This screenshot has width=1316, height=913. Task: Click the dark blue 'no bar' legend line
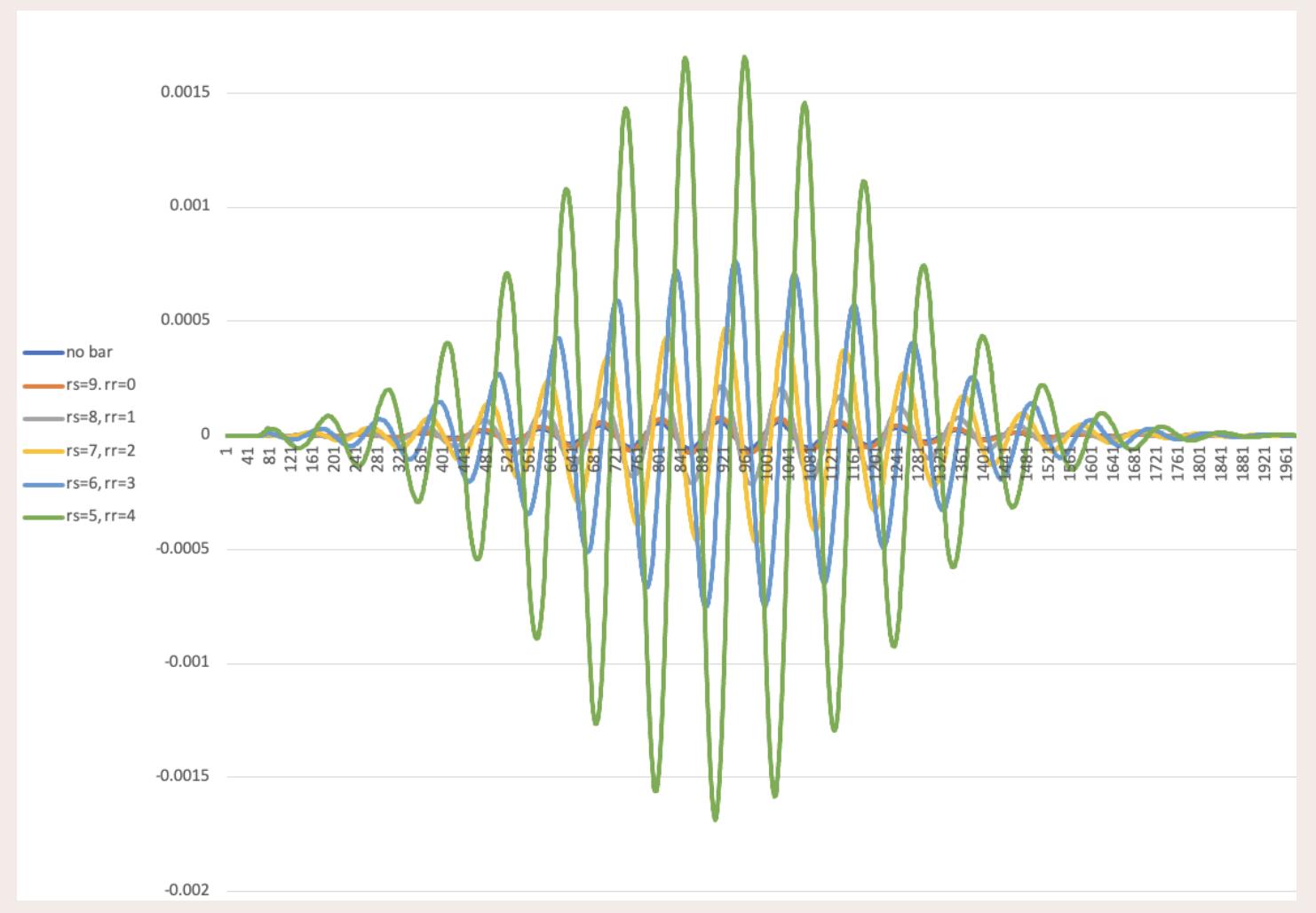[44, 353]
